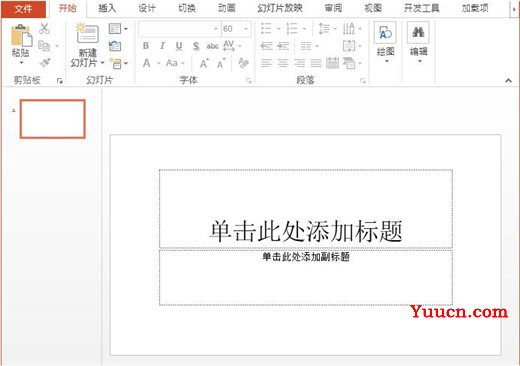This screenshot has height=366, width=520.
Task: Click the Distributed alignment icon
Action: [x=332, y=63]
